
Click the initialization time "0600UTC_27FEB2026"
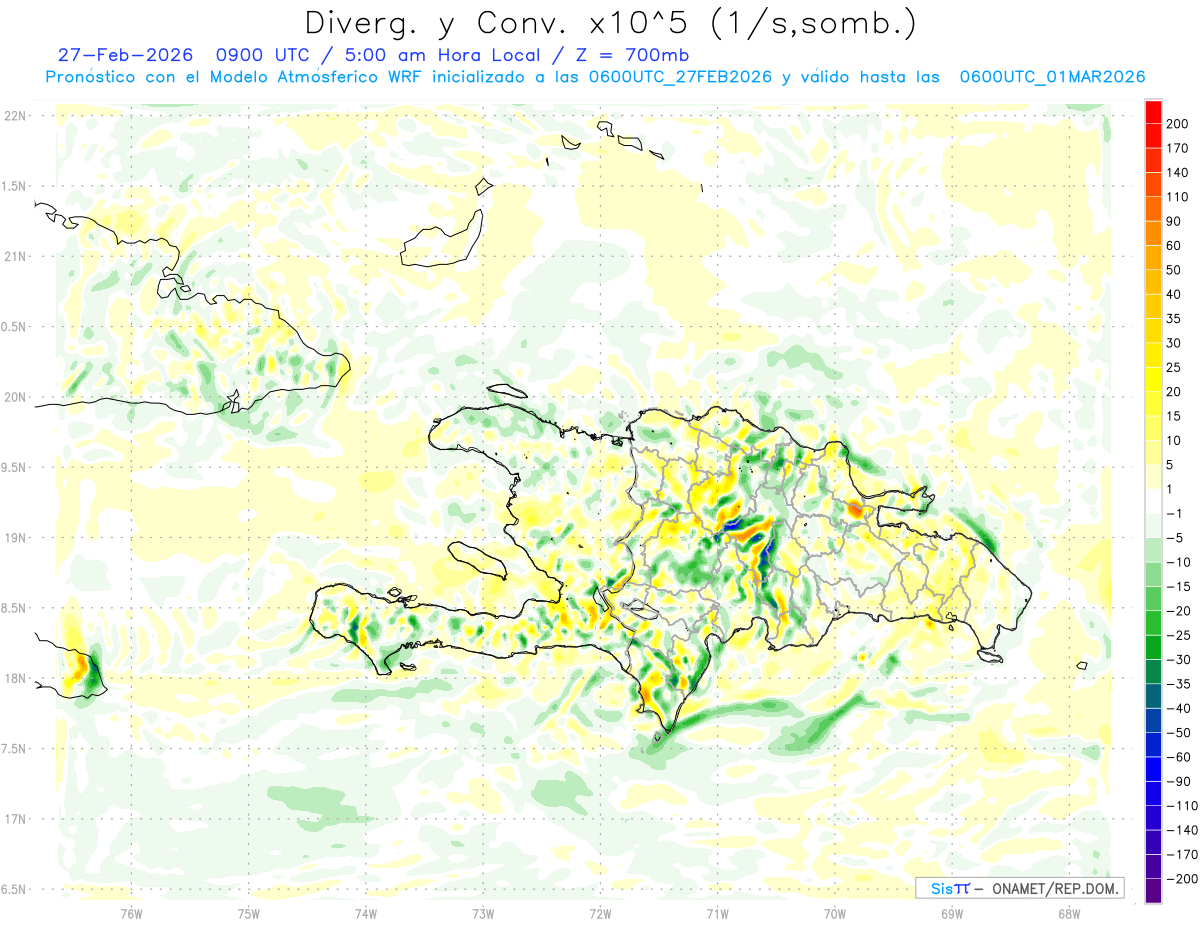679,77
